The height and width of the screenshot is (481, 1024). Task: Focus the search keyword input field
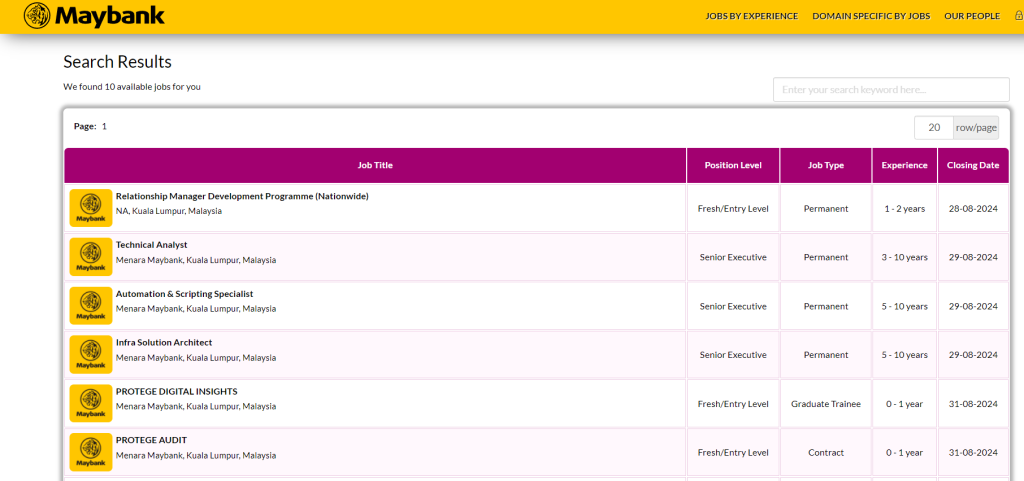[890, 90]
